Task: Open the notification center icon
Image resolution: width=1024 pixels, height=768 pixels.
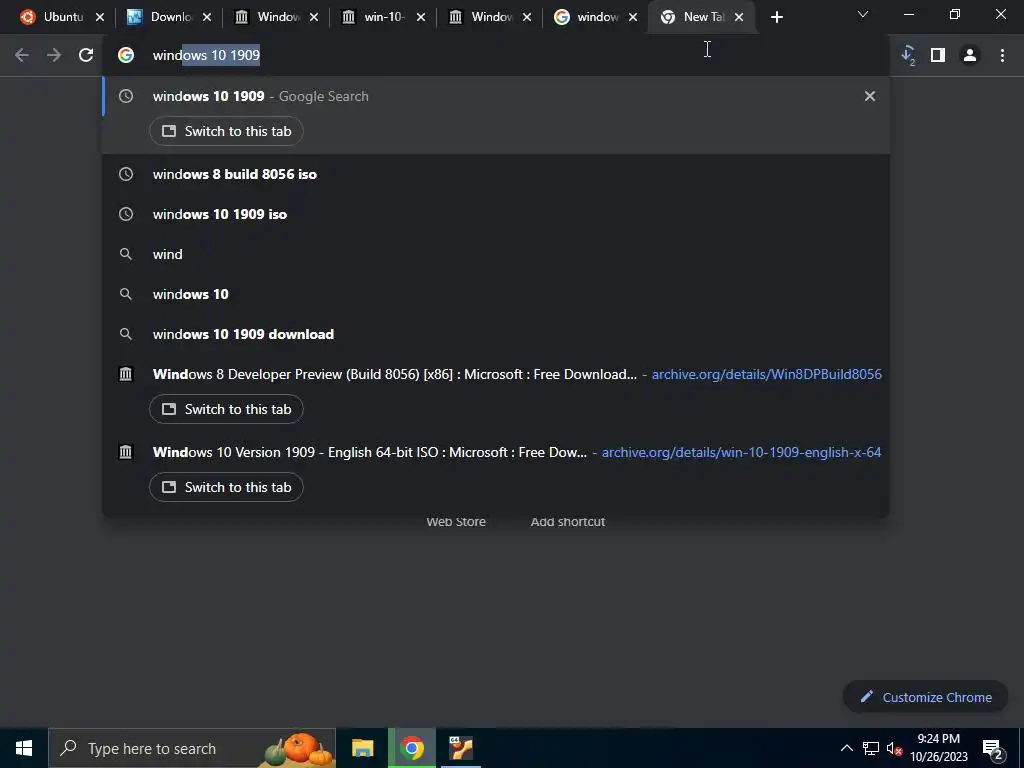Action: point(993,749)
